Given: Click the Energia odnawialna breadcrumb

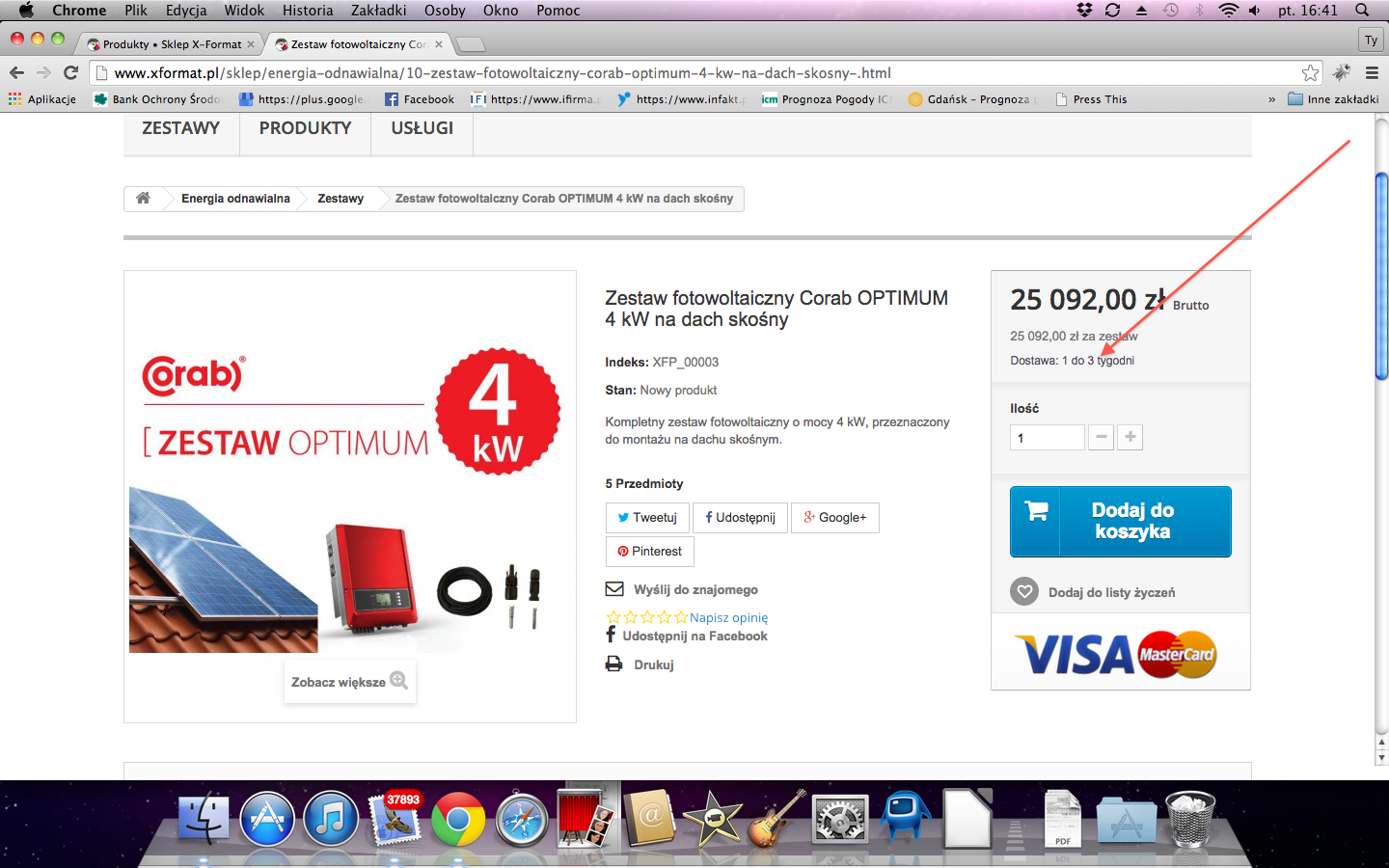Looking at the screenshot, I should (235, 198).
